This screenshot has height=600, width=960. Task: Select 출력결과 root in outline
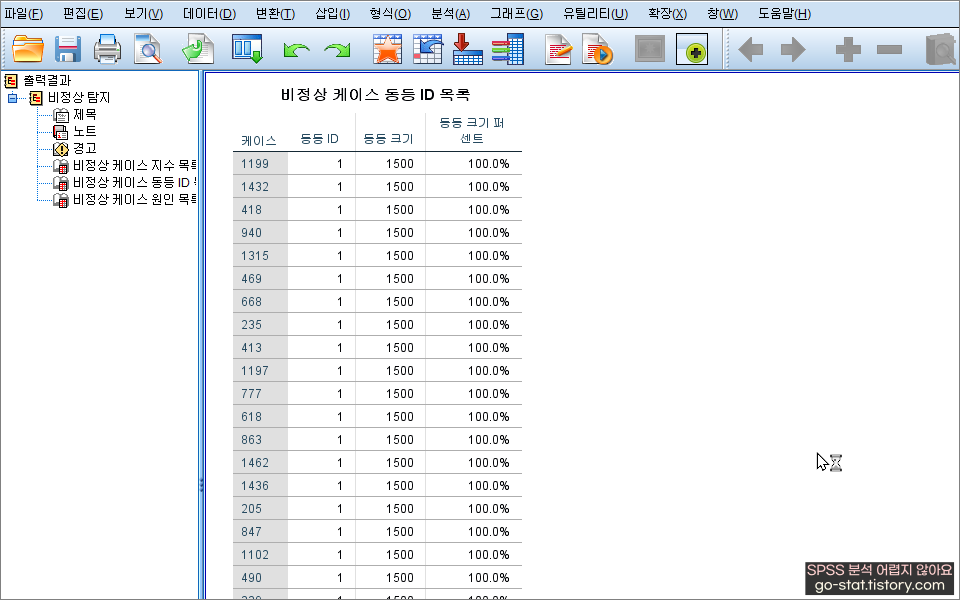coord(47,80)
